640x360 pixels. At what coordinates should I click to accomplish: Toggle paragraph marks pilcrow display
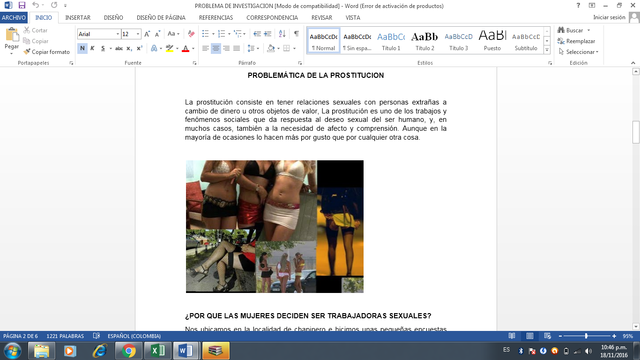(x=296, y=34)
